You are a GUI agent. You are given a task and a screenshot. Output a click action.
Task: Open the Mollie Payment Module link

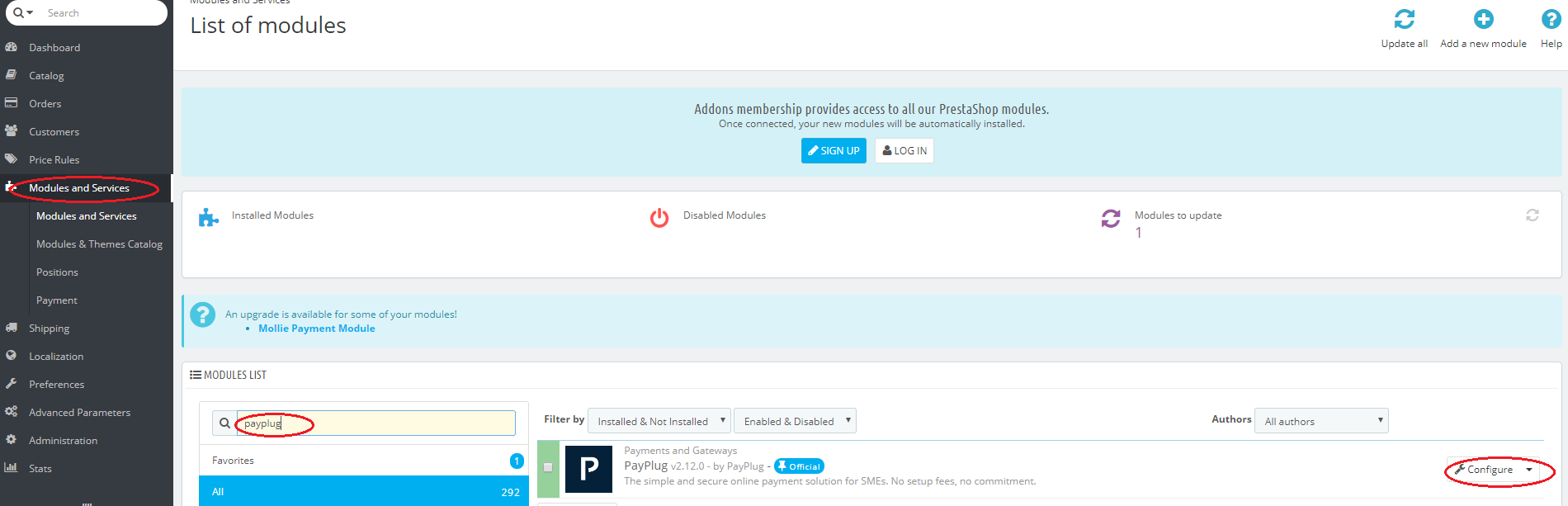pyautogui.click(x=317, y=329)
